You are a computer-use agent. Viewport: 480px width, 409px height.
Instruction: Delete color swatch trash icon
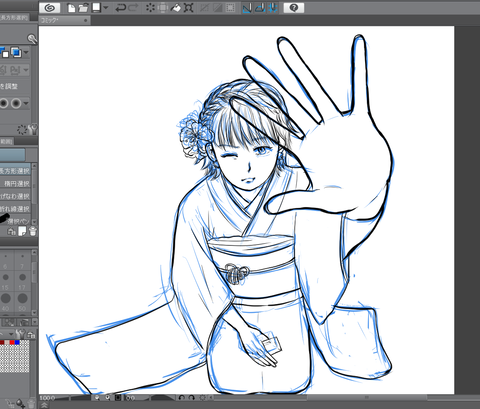31,404
